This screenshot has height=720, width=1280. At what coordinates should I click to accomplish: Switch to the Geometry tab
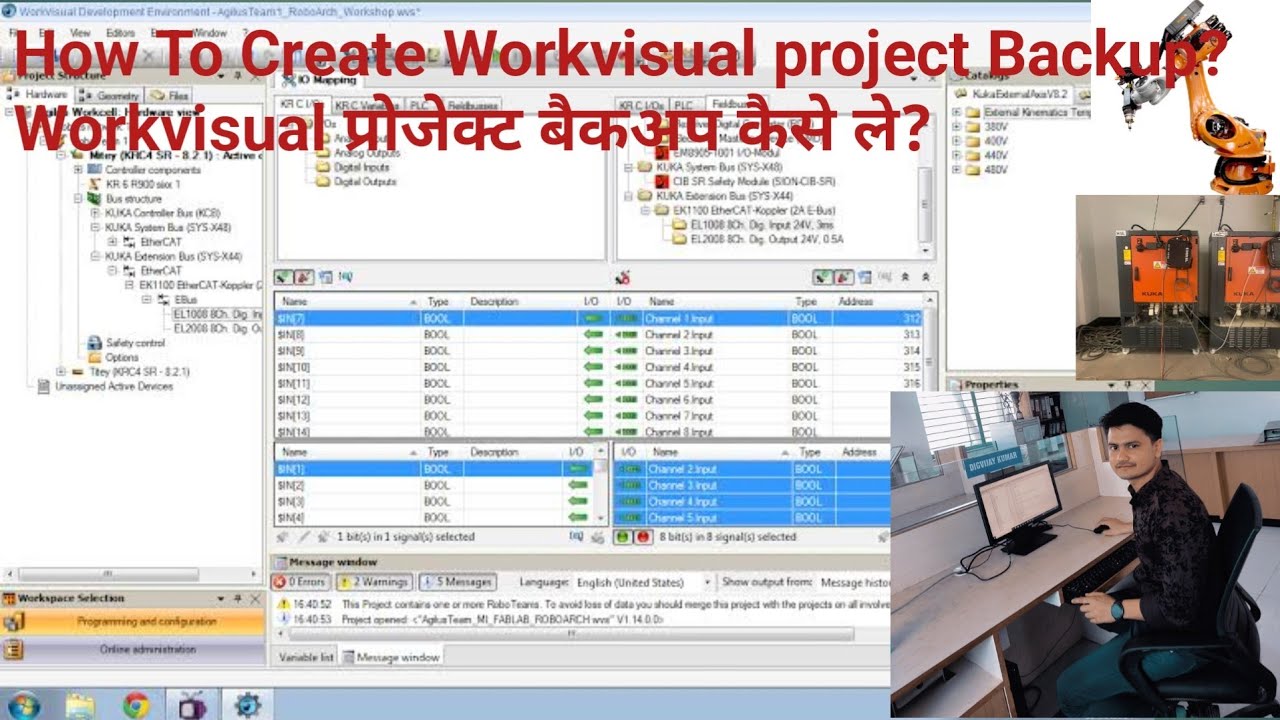(x=108, y=95)
